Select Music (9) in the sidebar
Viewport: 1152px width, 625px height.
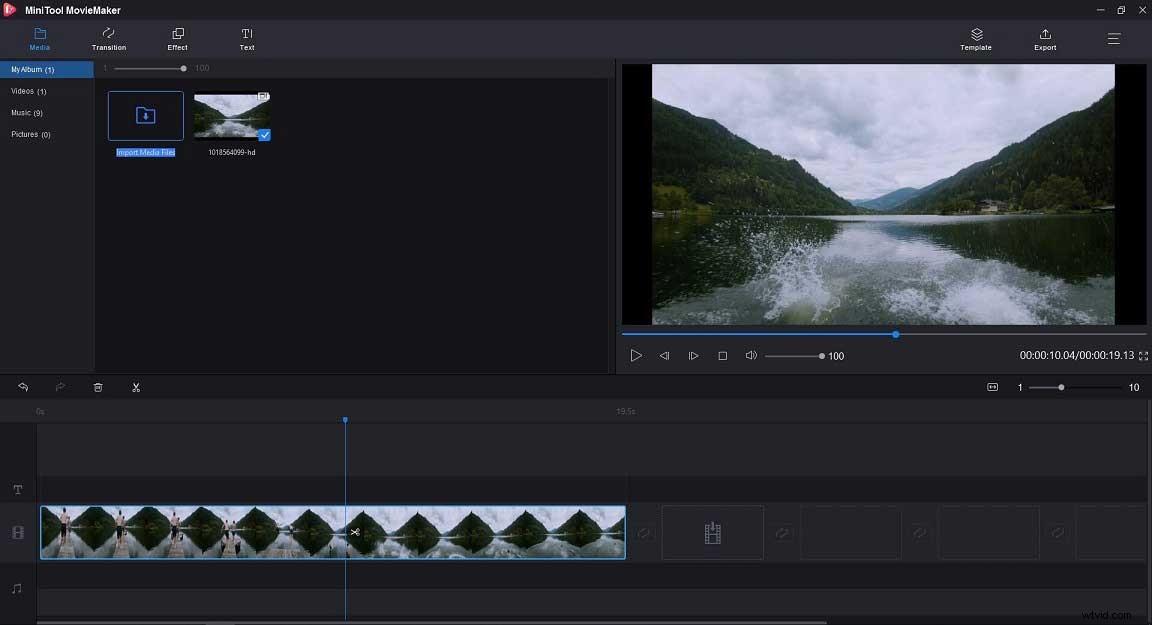pyautogui.click(x=30, y=112)
